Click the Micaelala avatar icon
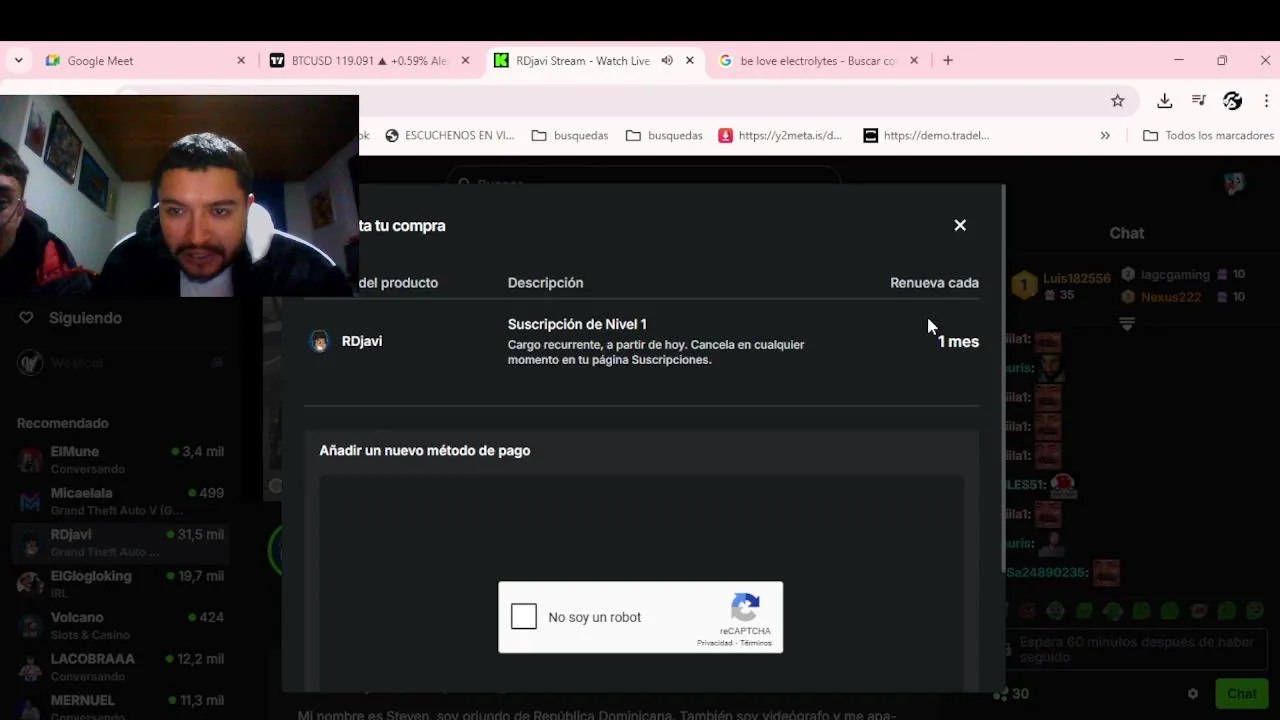Screen dimensions: 1280x720 click(30, 501)
